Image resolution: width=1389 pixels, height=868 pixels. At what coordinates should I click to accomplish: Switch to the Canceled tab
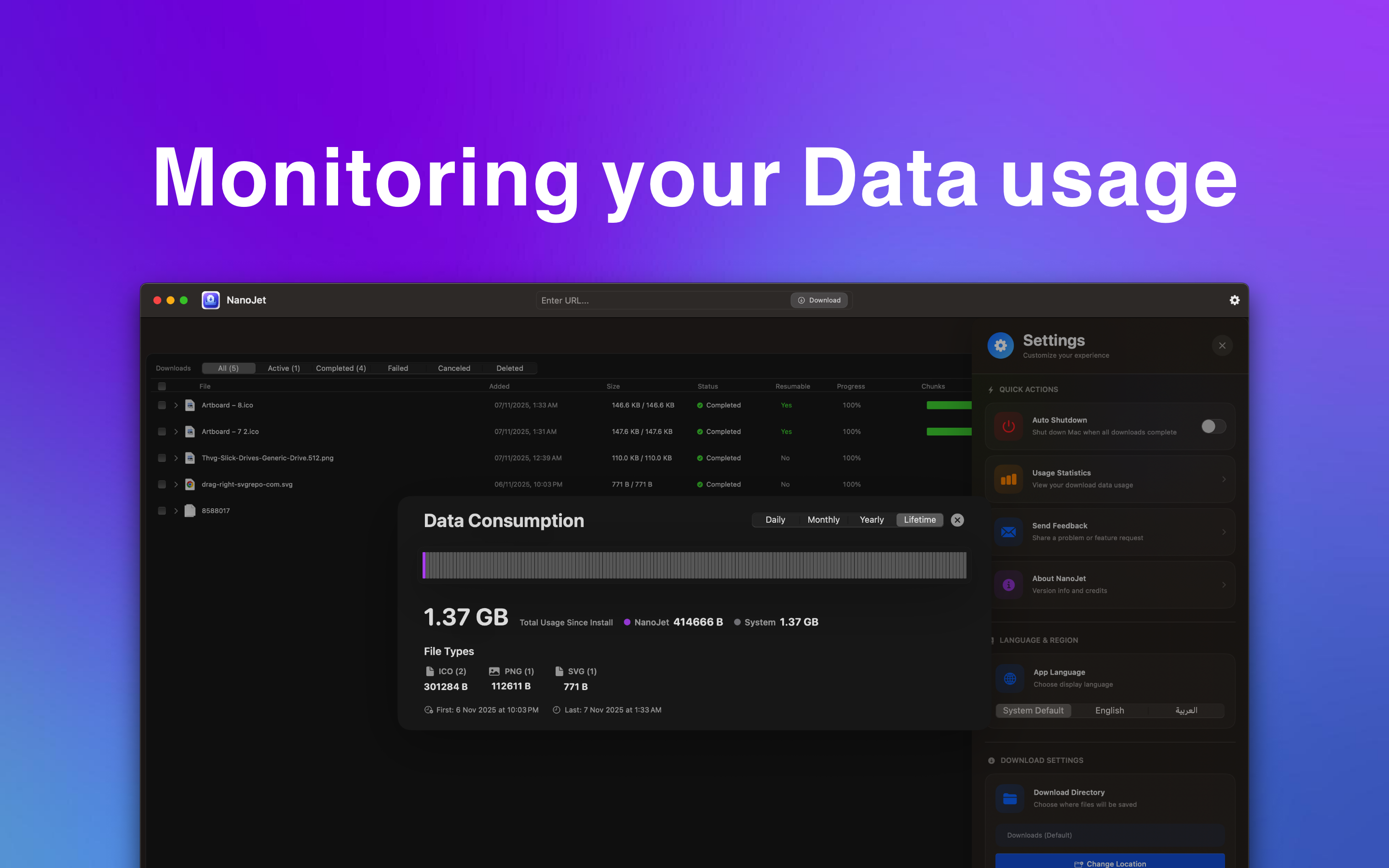[454, 368]
